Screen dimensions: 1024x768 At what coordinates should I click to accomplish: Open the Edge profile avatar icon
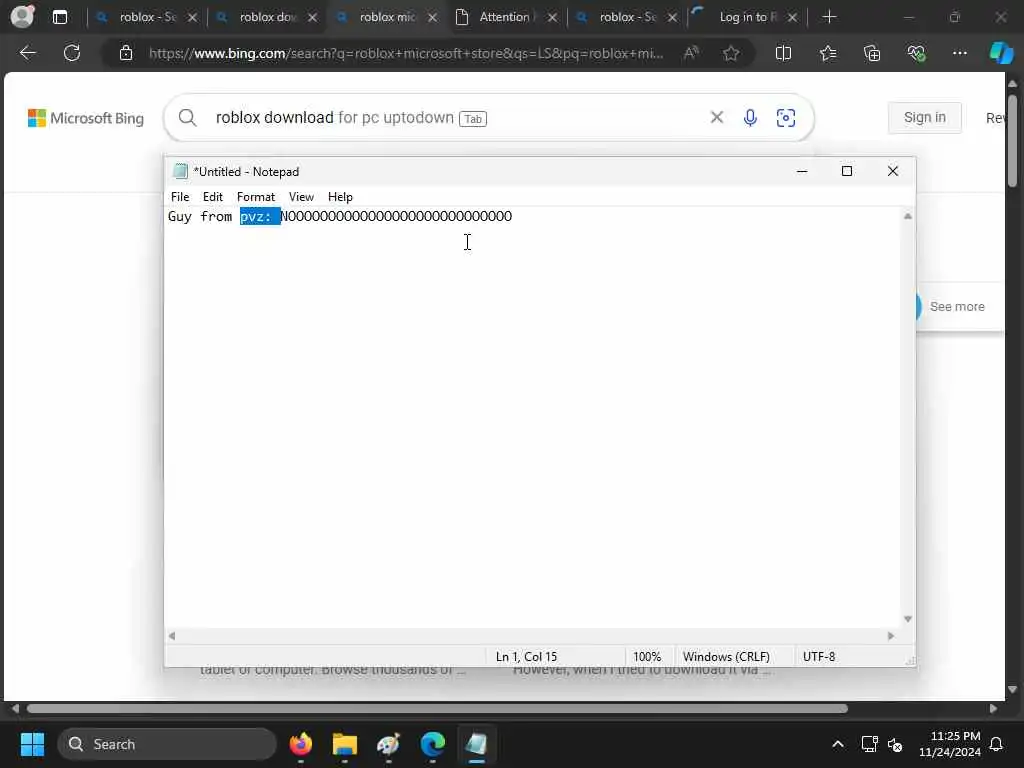[x=22, y=16]
